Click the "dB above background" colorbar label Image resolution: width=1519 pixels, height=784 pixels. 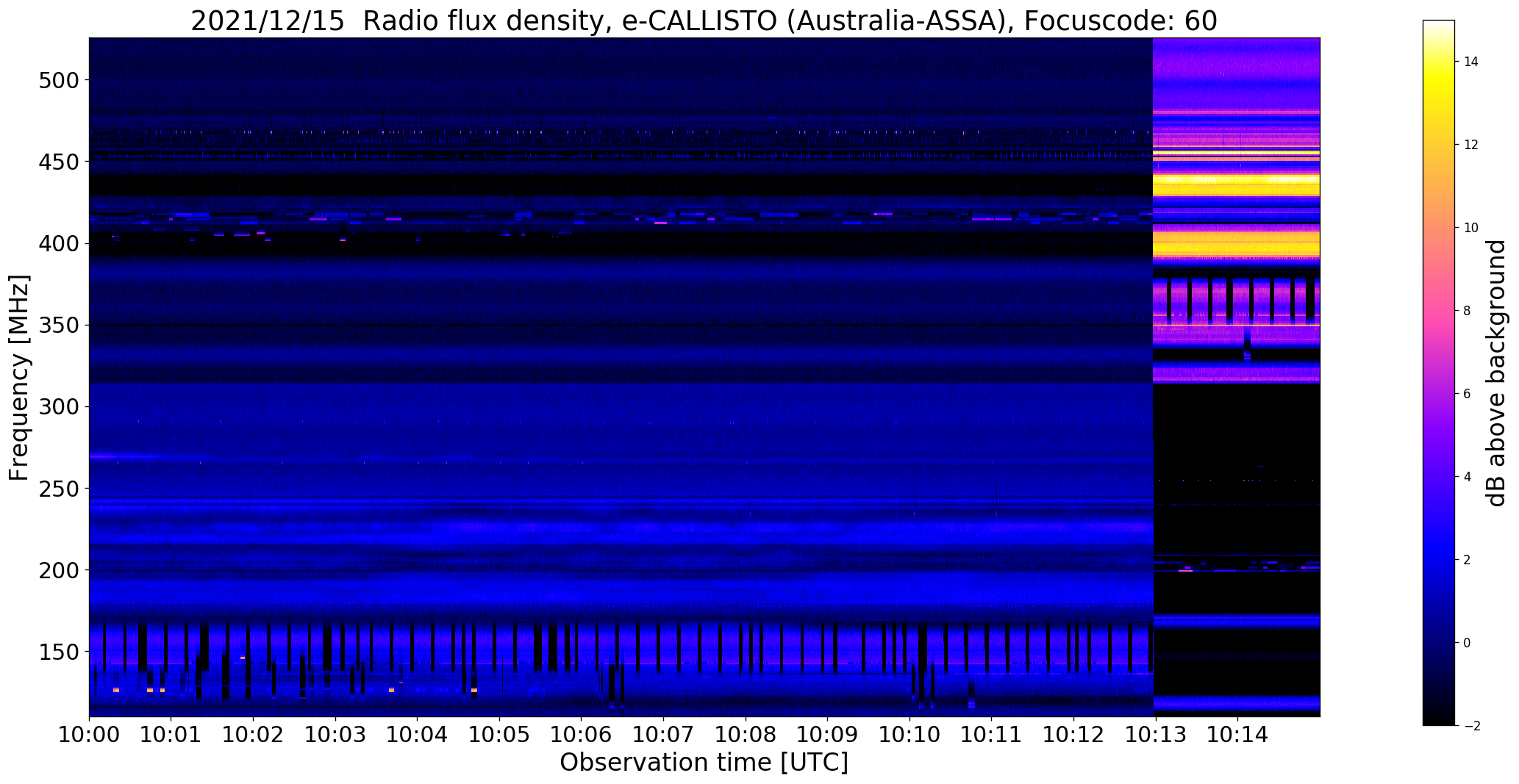pos(1496,373)
